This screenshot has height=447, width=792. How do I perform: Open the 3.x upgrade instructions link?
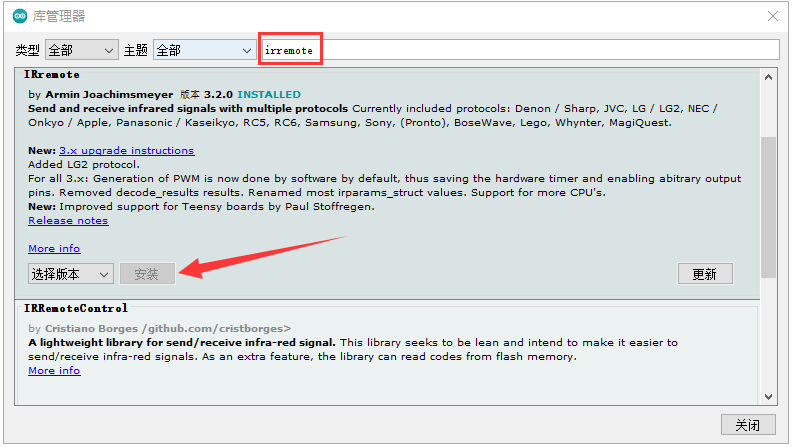click(x=126, y=150)
